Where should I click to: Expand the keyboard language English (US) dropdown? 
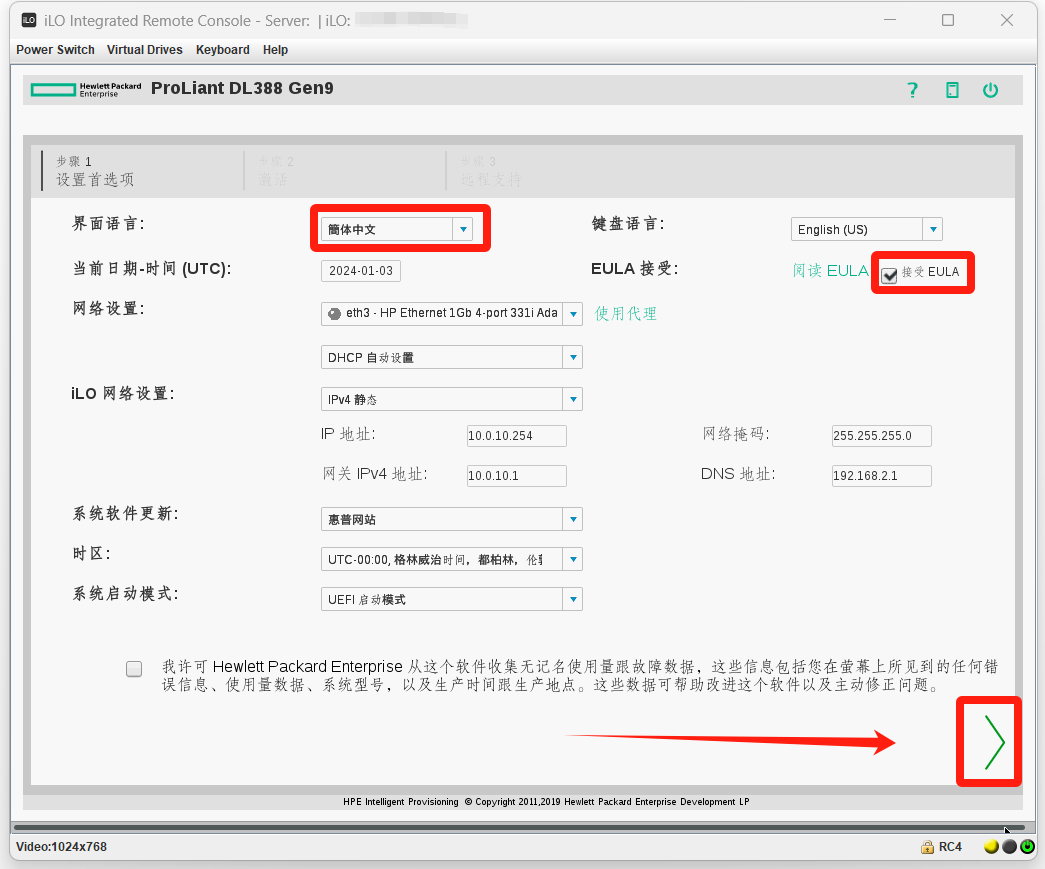pyautogui.click(x=866, y=229)
